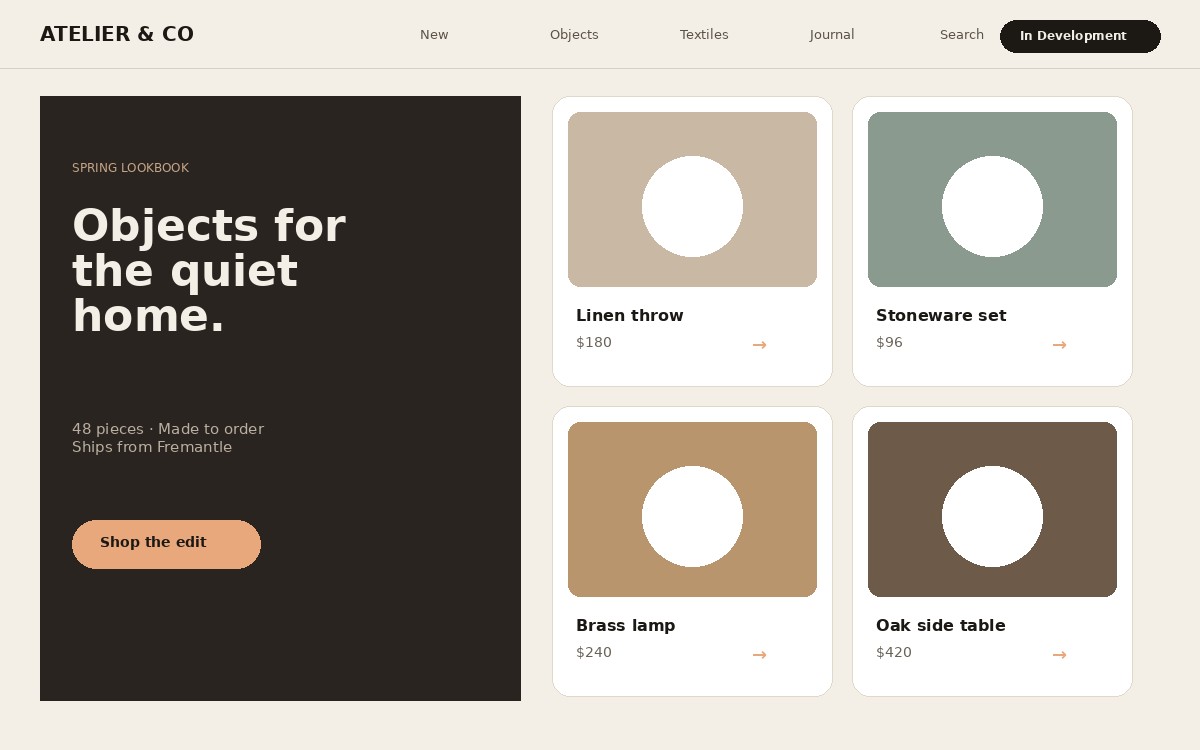Open the New menu item

pos(434,35)
